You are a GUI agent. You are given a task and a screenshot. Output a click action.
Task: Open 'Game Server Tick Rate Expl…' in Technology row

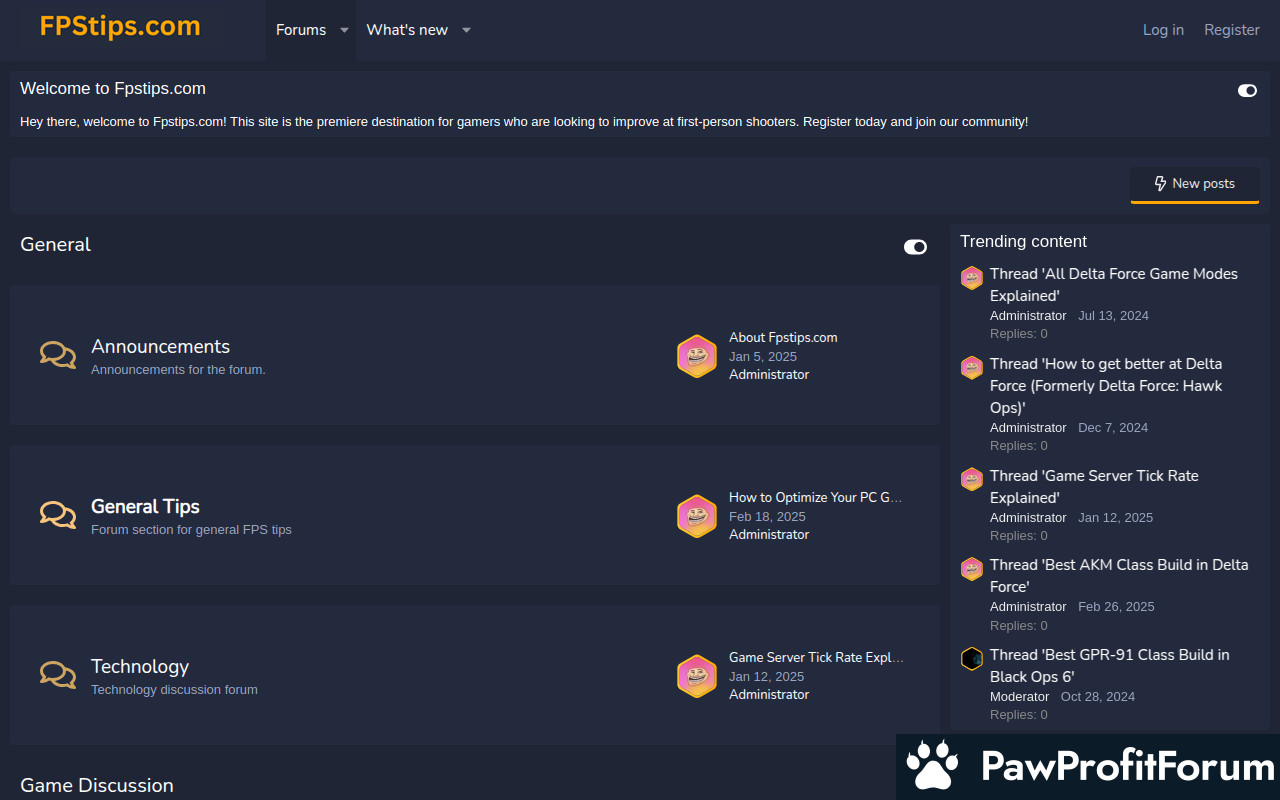(816, 657)
